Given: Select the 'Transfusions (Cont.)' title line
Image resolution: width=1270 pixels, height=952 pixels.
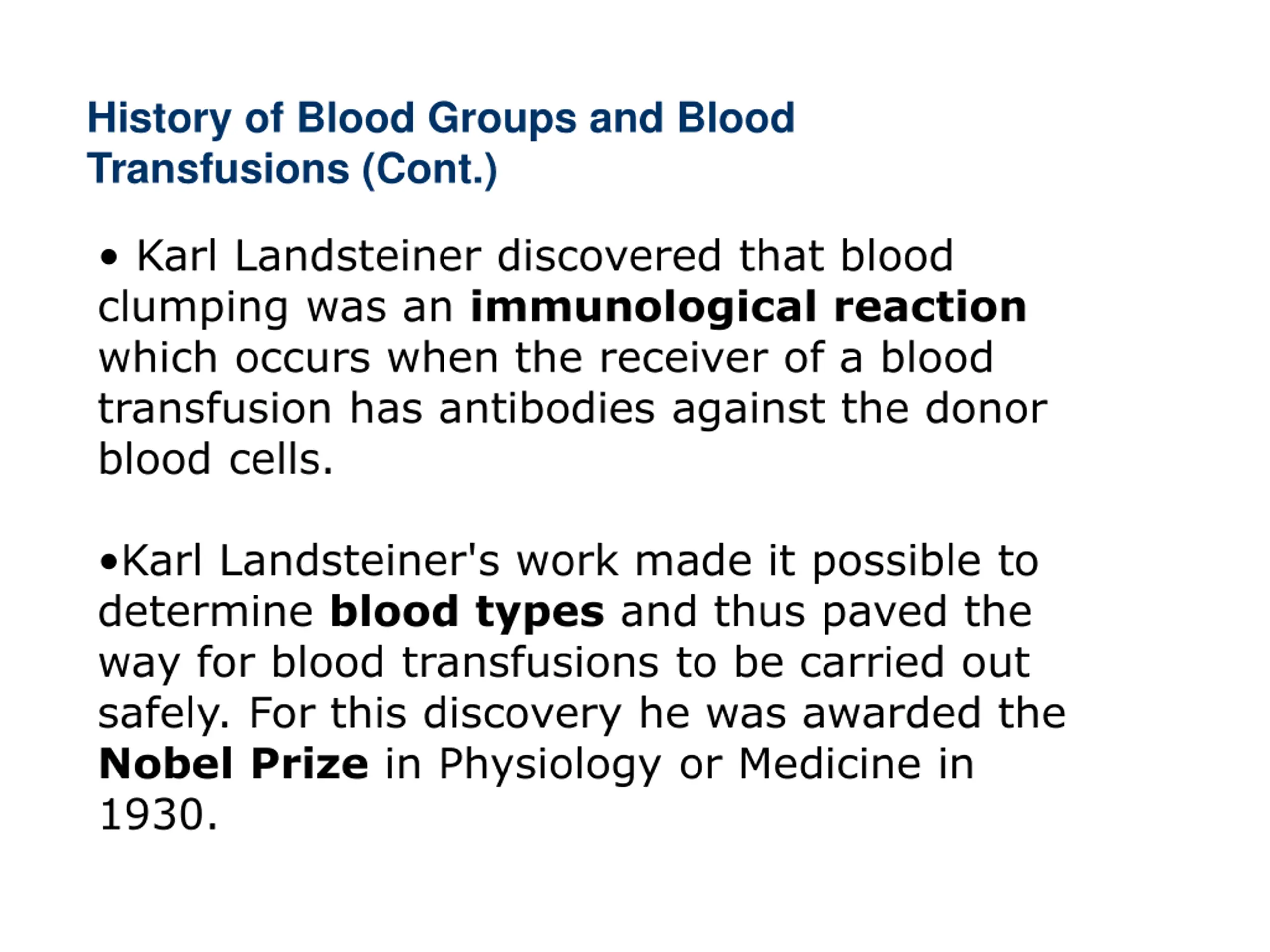Looking at the screenshot, I should click(292, 169).
